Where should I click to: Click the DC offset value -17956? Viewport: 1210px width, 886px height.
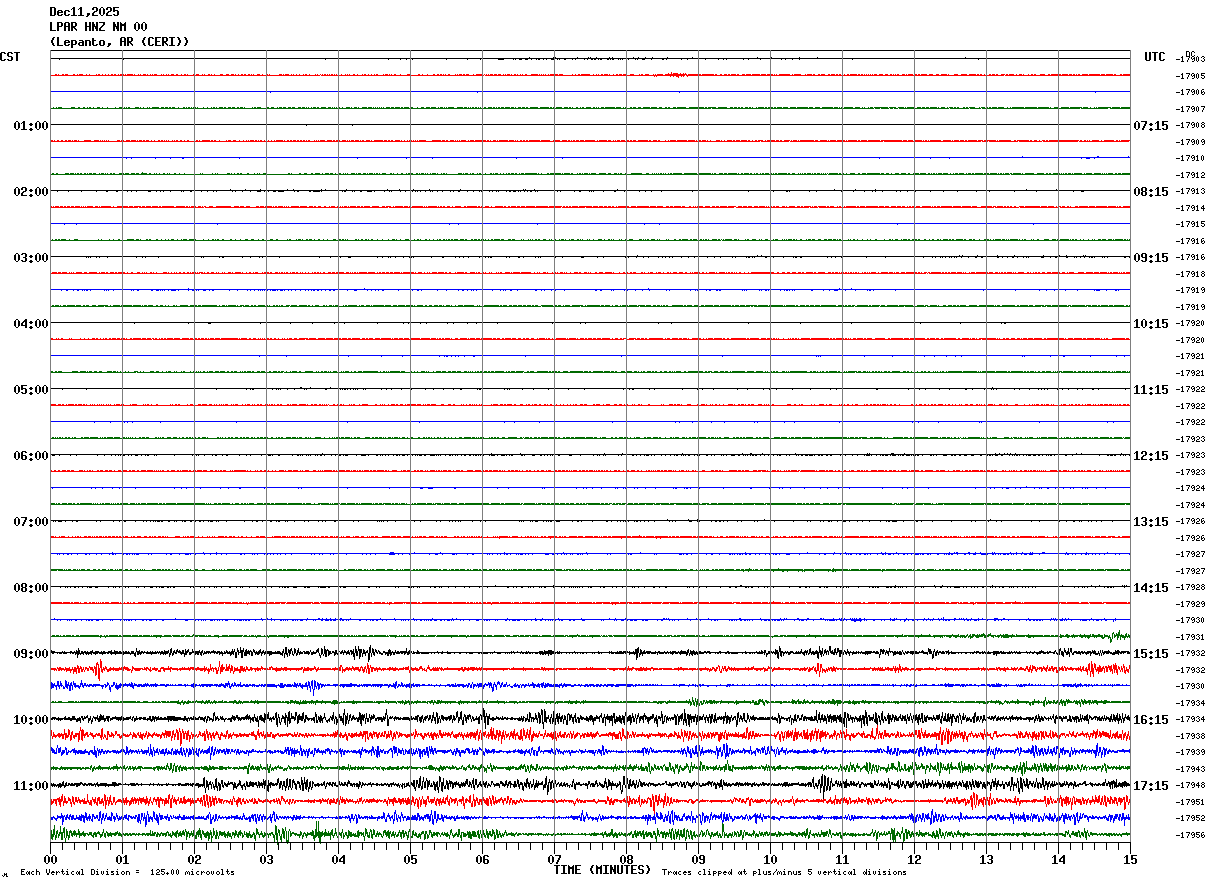tap(1190, 835)
